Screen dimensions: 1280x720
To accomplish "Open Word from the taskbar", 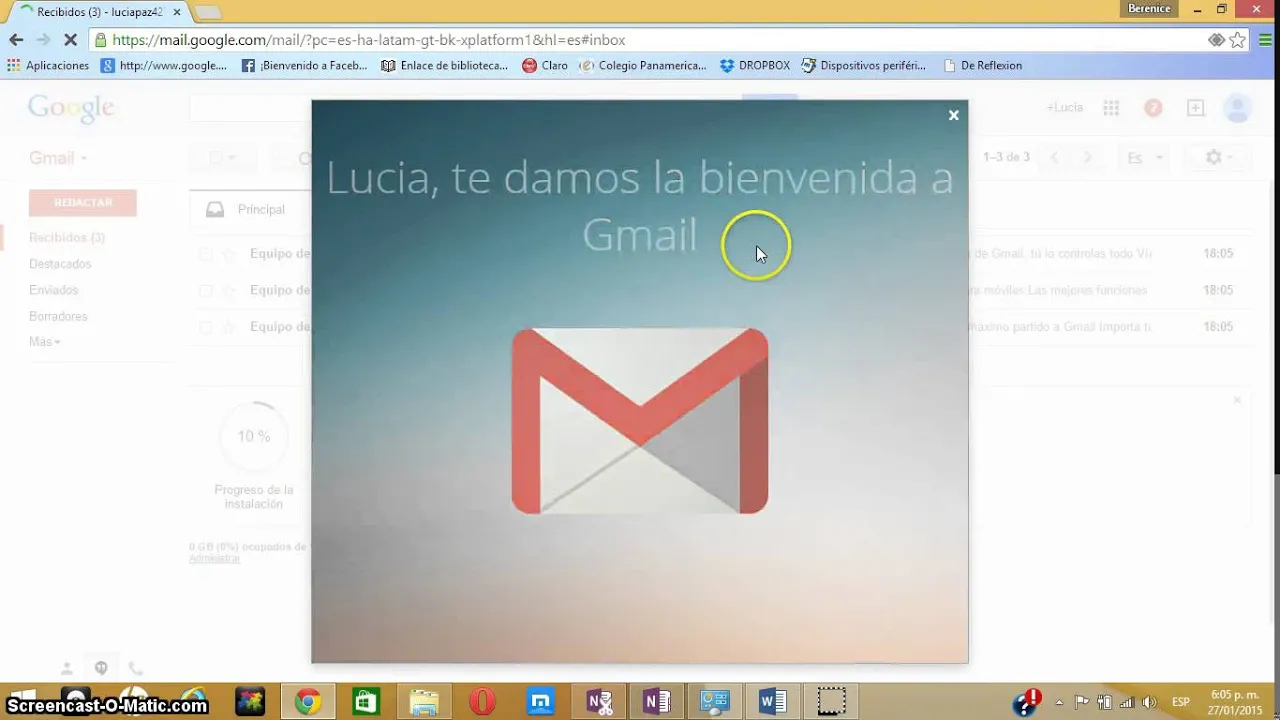I will (773, 702).
